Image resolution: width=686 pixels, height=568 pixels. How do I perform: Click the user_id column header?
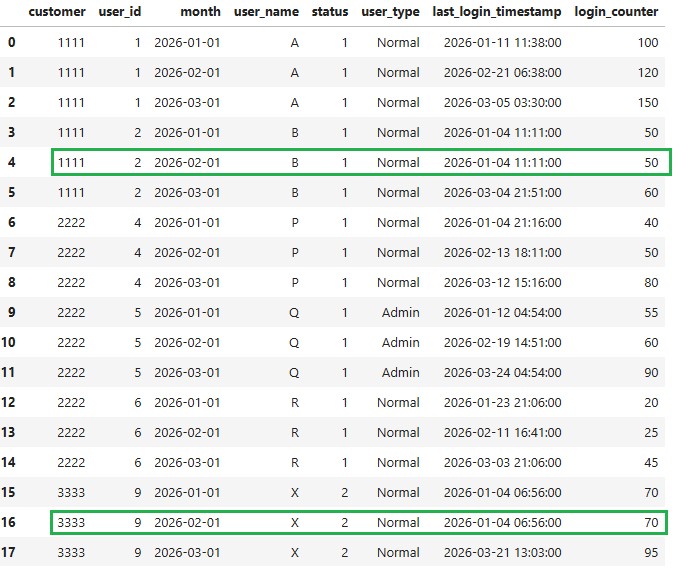[x=119, y=12]
